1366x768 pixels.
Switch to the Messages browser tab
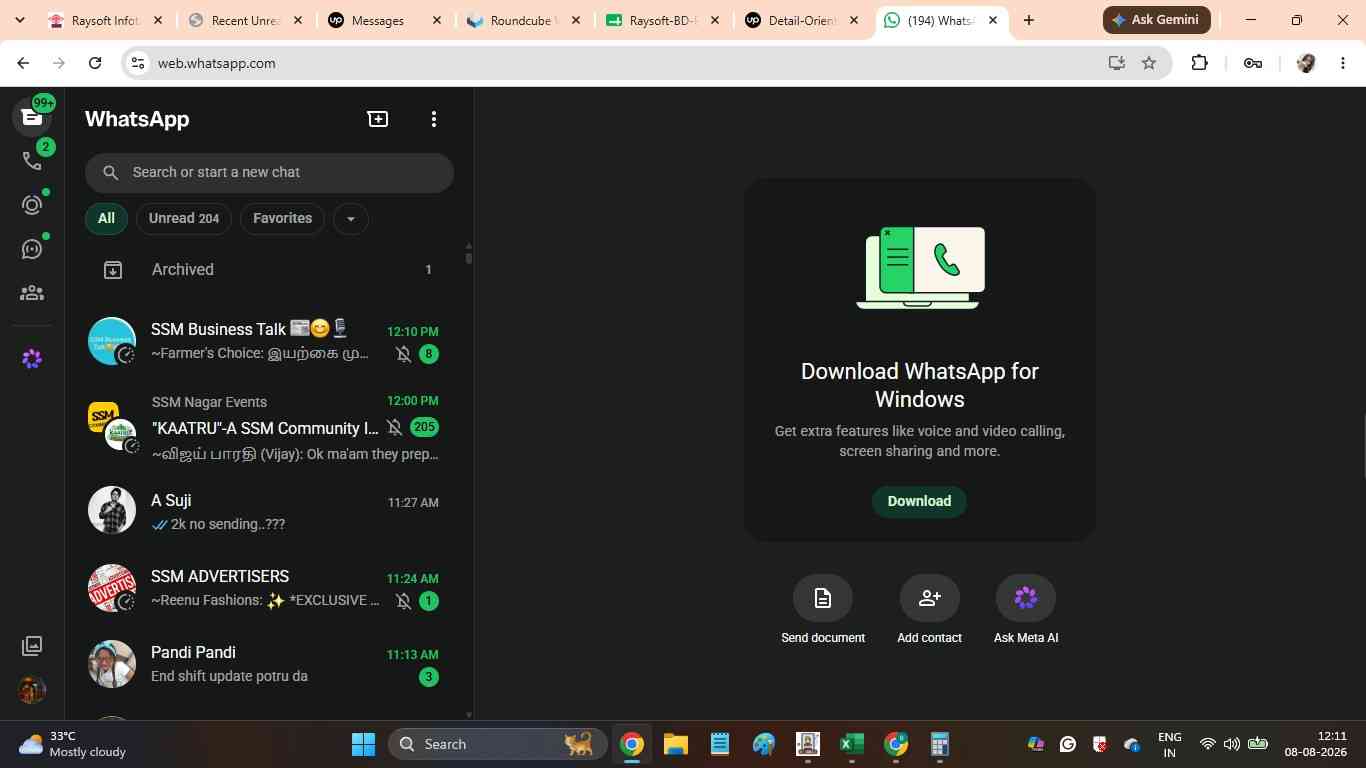(x=385, y=20)
